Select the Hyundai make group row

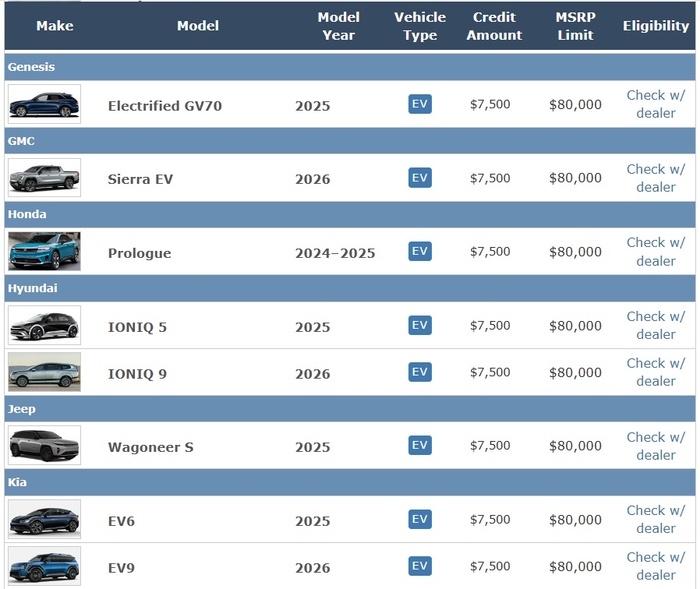coord(350,288)
